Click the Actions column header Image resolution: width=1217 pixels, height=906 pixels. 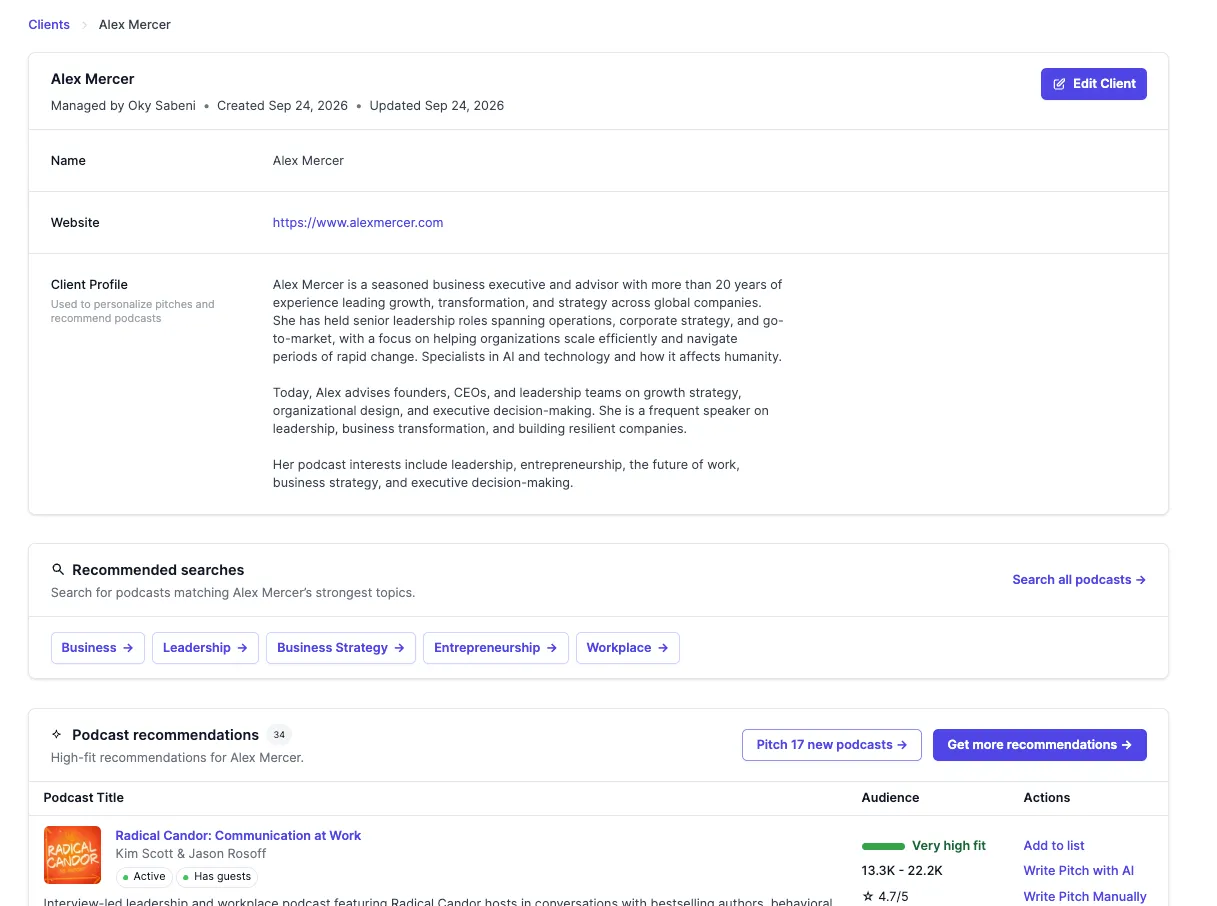[1047, 798]
